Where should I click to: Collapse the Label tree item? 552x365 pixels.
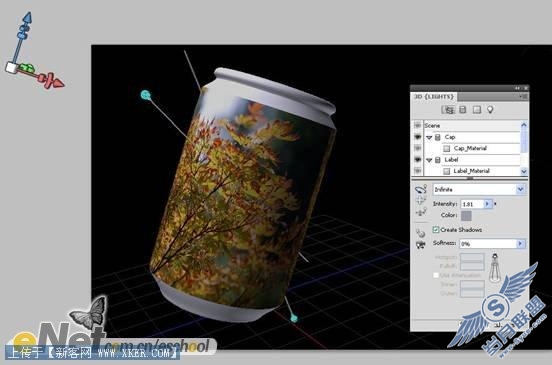click(x=429, y=160)
